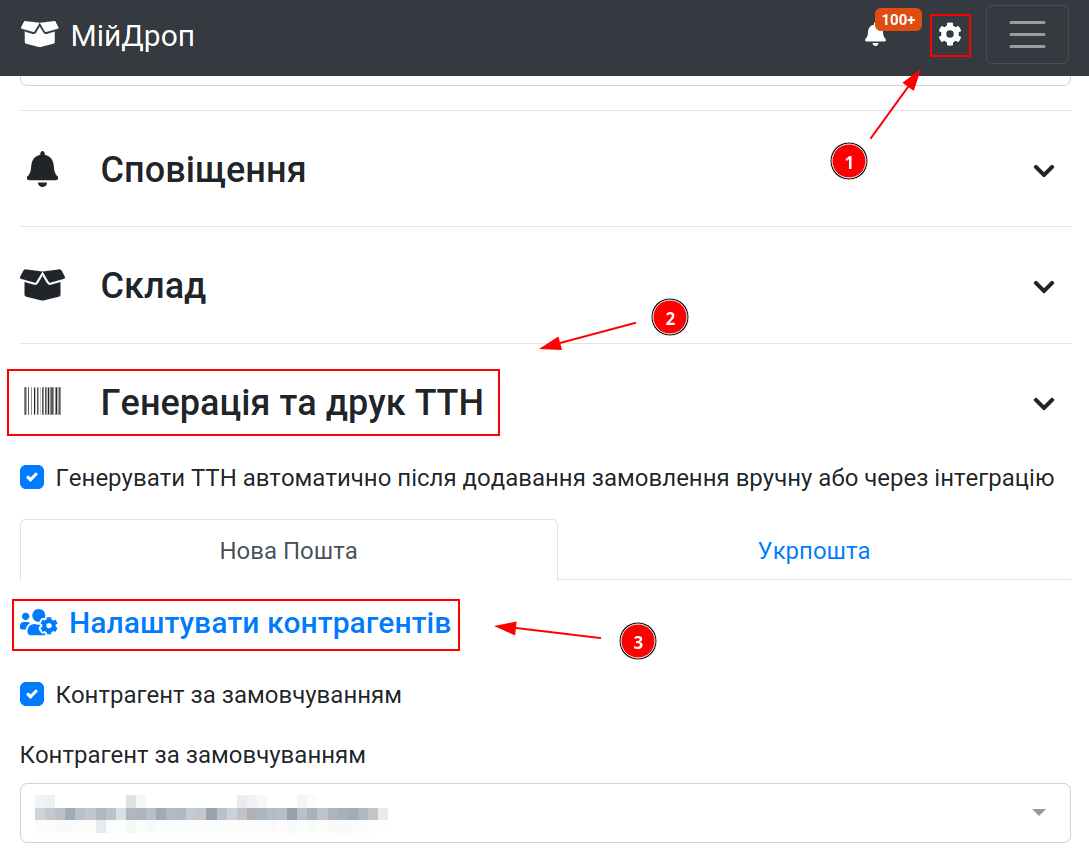Open the Склад section heading
Screen dimensions: 1089x862
[x=153, y=286]
